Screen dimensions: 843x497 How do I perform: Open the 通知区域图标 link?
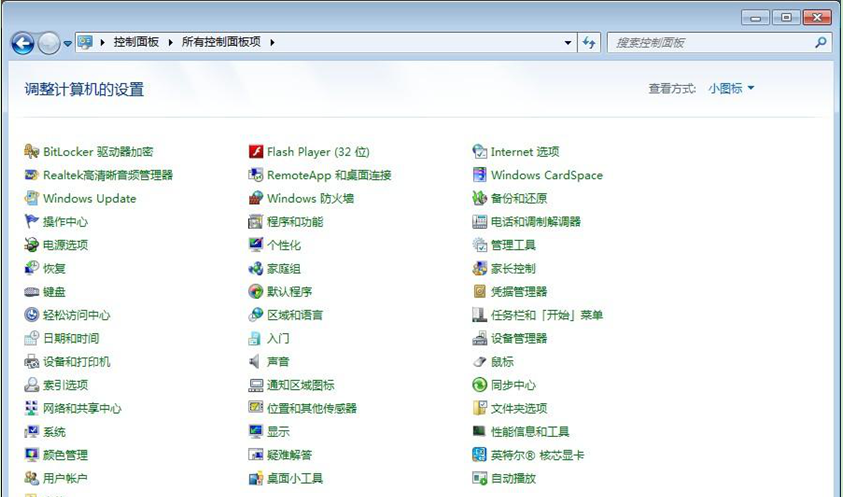(301, 385)
